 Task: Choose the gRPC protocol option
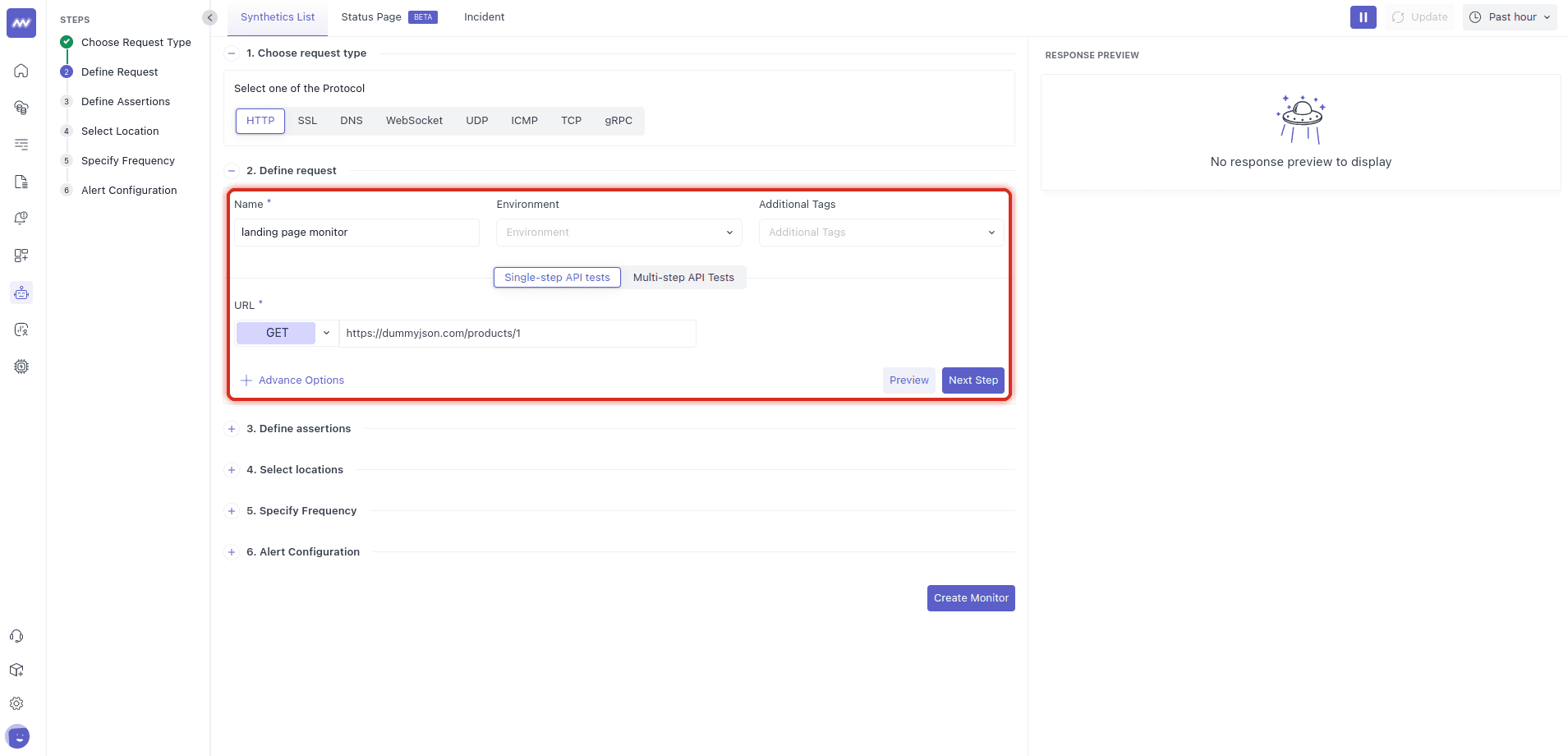(x=618, y=121)
